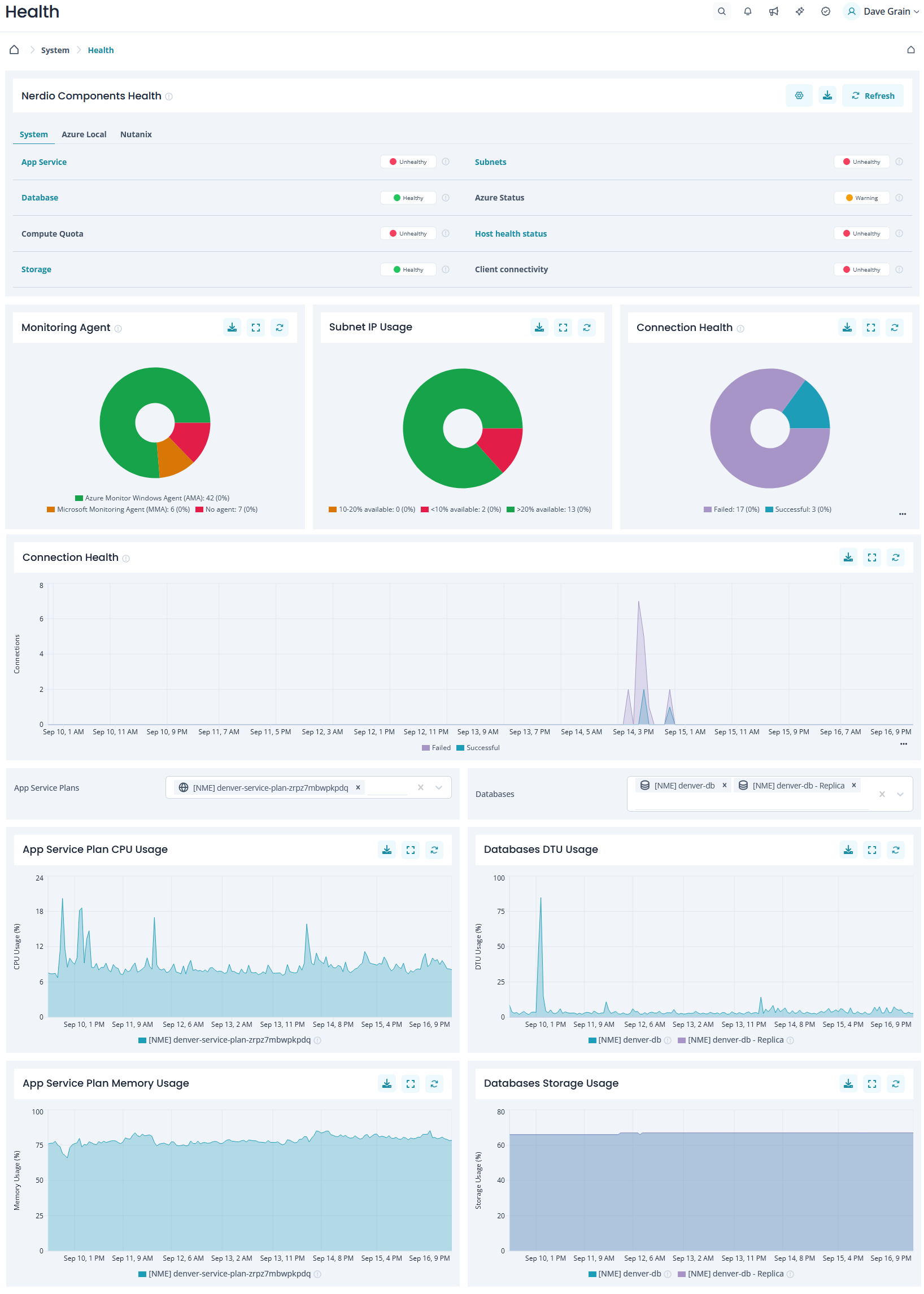924x1294 pixels.
Task: Show info for App Service health status
Action: [x=446, y=162]
